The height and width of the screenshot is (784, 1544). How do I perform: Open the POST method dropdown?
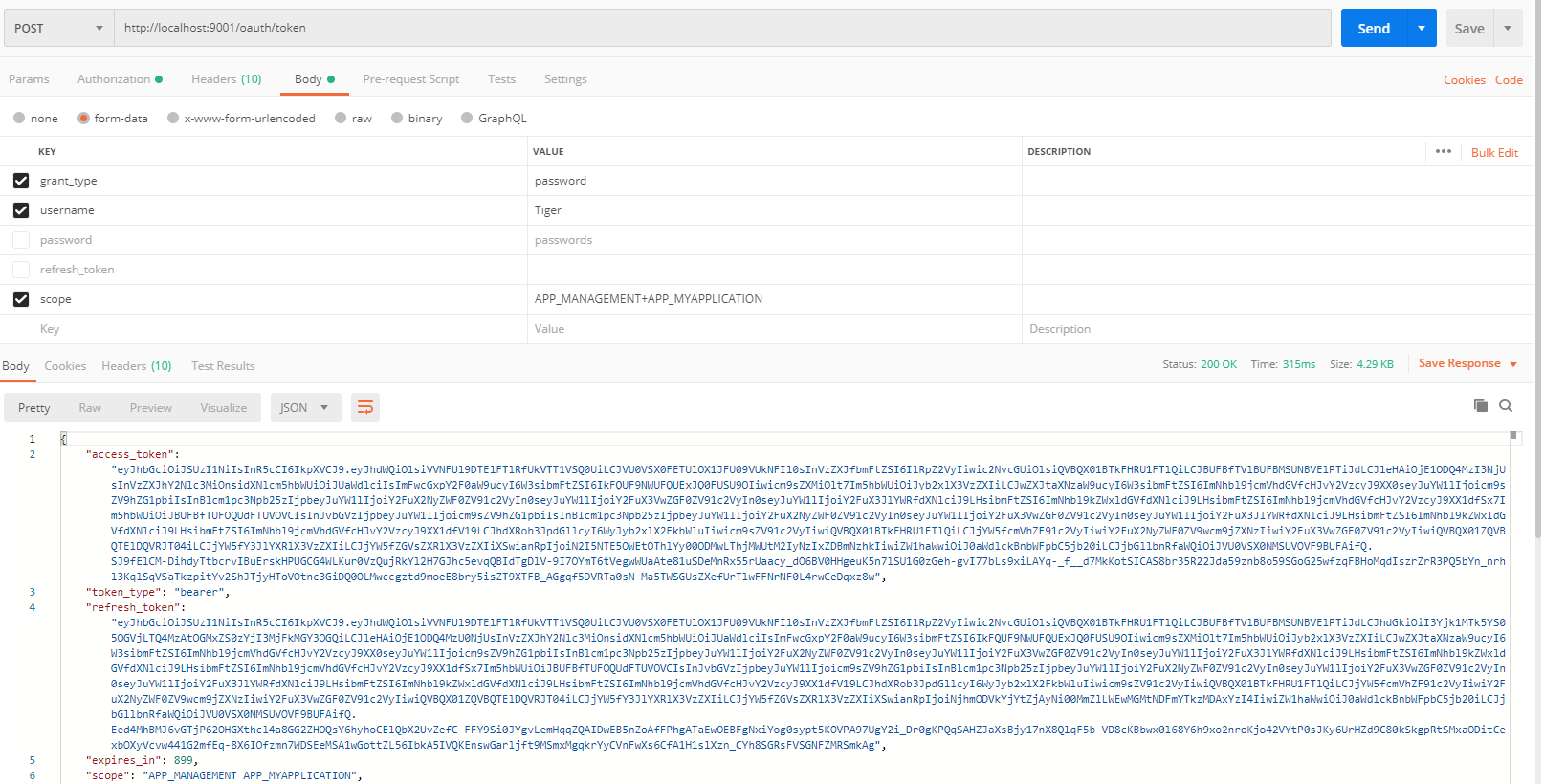(x=58, y=28)
